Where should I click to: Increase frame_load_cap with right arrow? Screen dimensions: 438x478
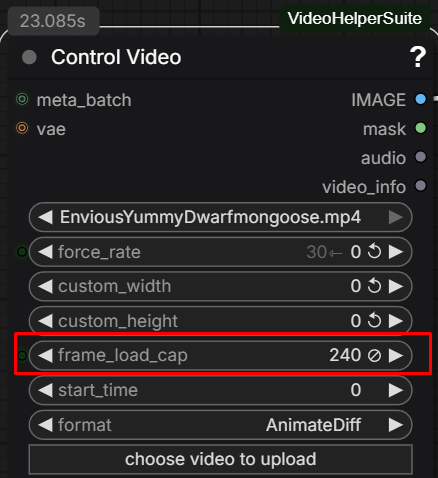396,355
